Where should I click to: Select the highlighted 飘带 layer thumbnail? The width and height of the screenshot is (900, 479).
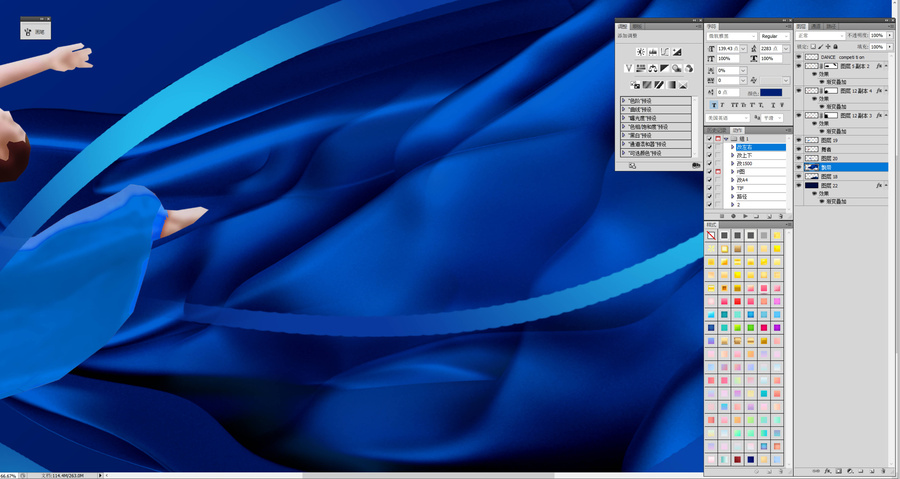coord(812,167)
